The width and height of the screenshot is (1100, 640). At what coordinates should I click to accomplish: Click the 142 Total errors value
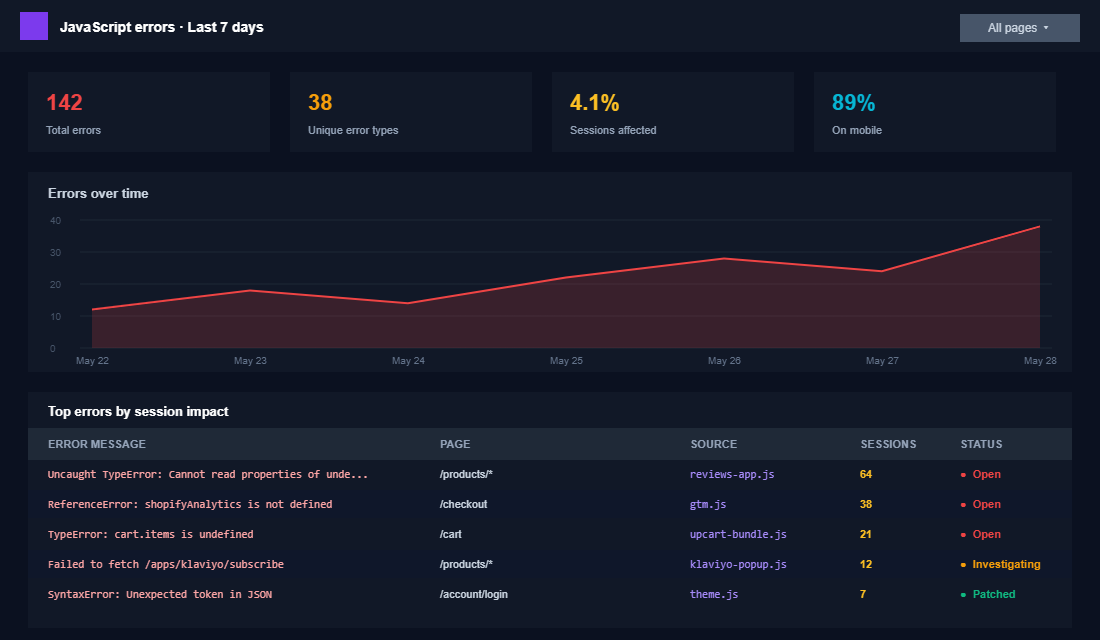click(x=65, y=102)
